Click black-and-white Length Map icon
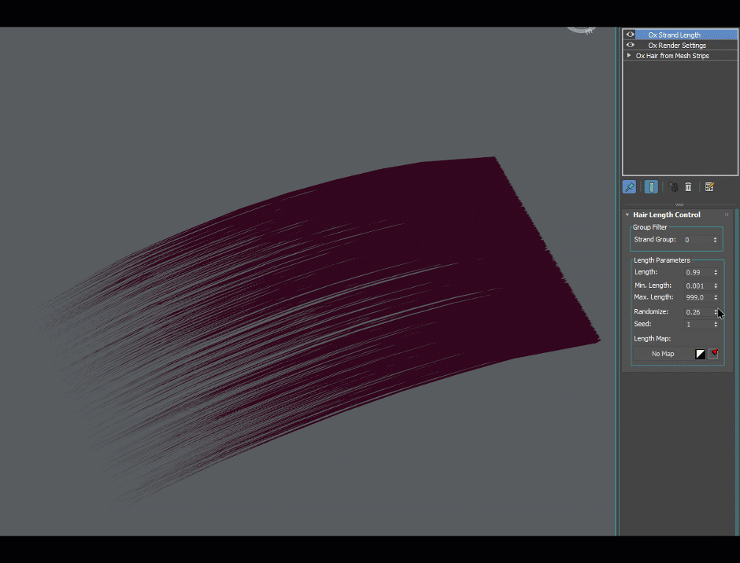 tap(700, 353)
